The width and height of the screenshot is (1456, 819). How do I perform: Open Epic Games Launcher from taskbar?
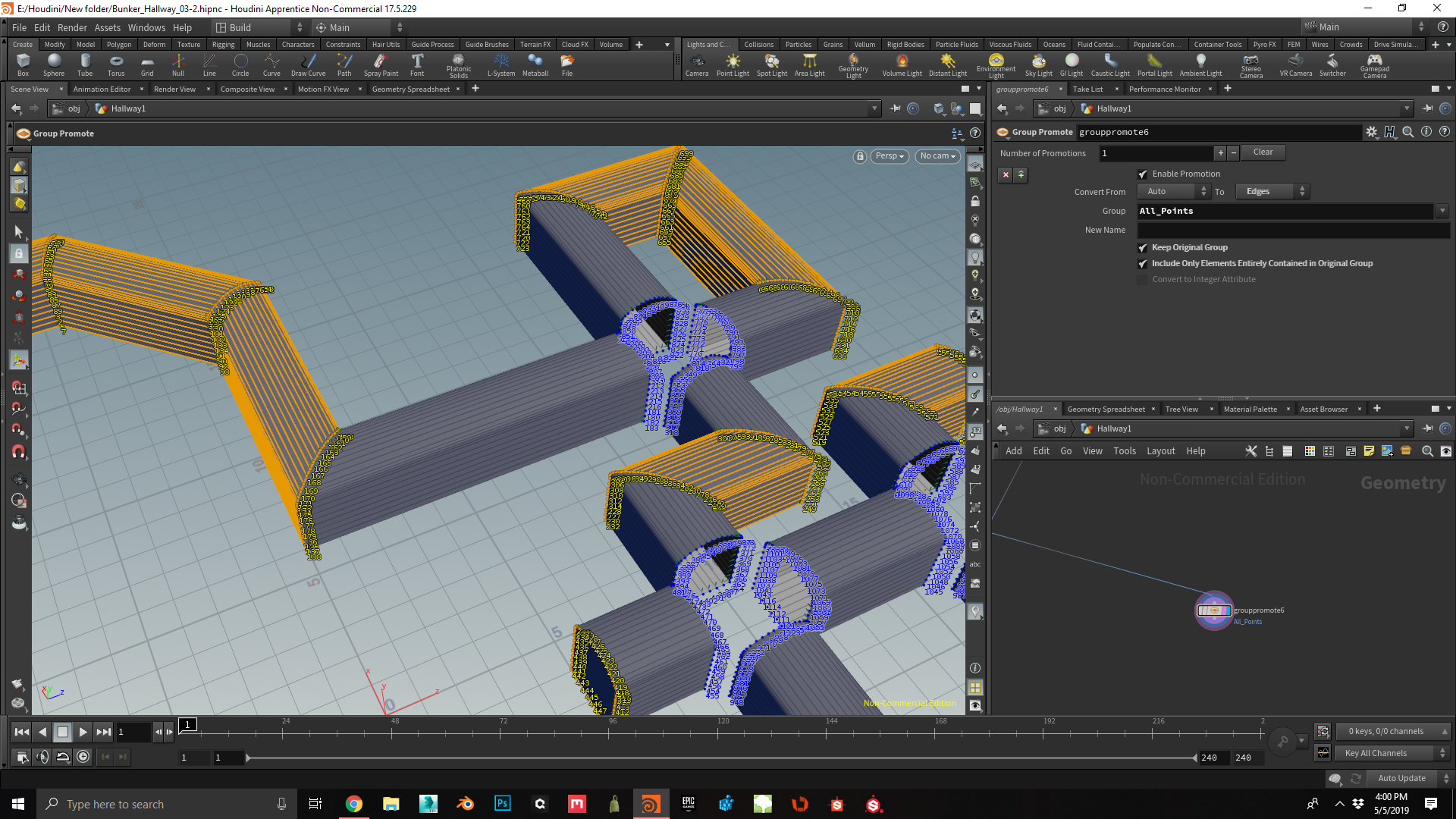pyautogui.click(x=689, y=804)
